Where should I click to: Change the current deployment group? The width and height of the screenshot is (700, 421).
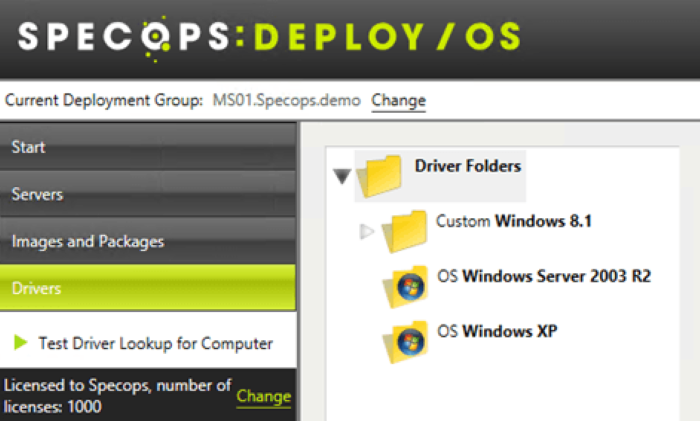pos(399,100)
